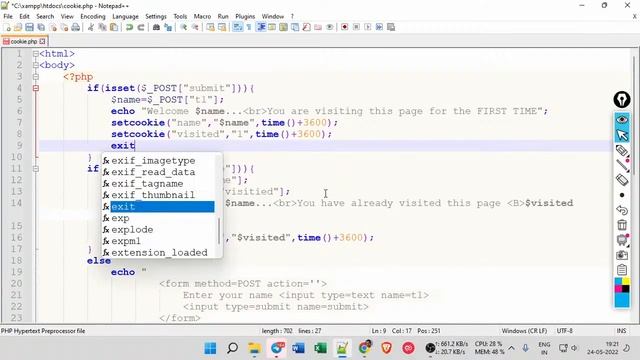Collapse the body fold on line 2

(x=36, y=65)
